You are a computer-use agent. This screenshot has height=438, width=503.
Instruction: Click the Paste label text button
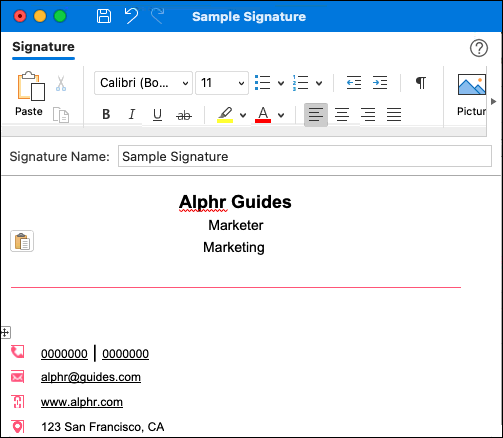point(29,111)
